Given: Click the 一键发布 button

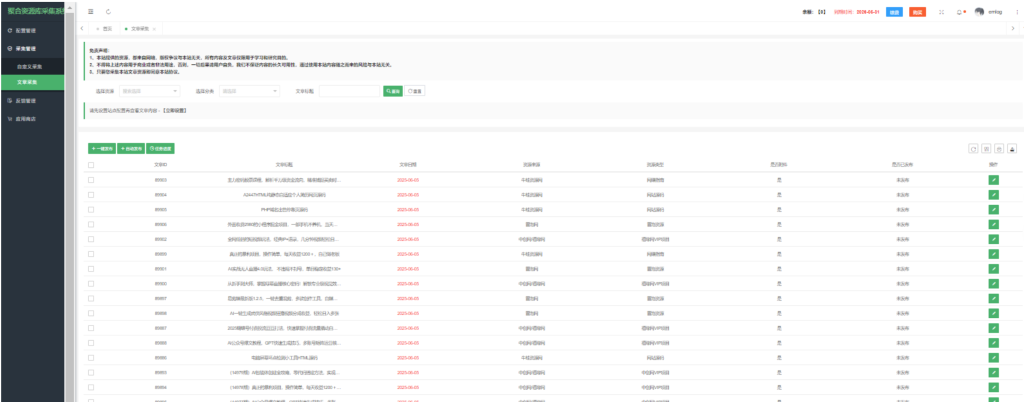Looking at the screenshot, I should coord(102,148).
